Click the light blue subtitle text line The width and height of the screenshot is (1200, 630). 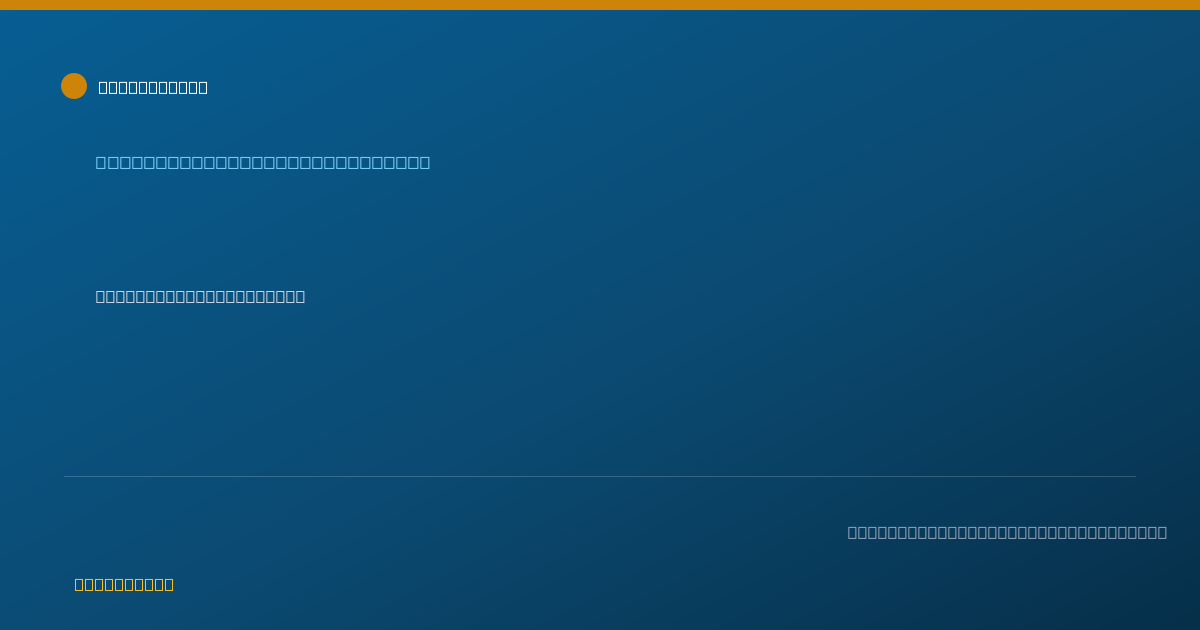[x=263, y=162]
